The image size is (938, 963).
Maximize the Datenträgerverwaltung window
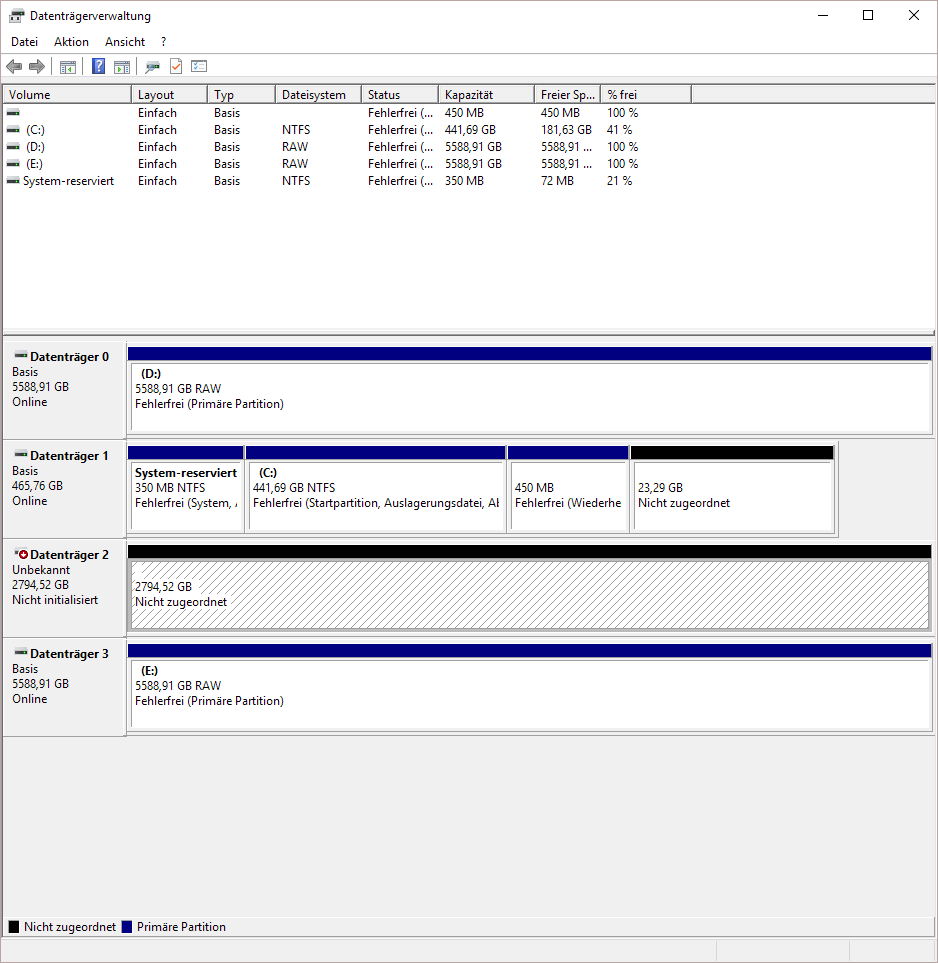point(868,15)
